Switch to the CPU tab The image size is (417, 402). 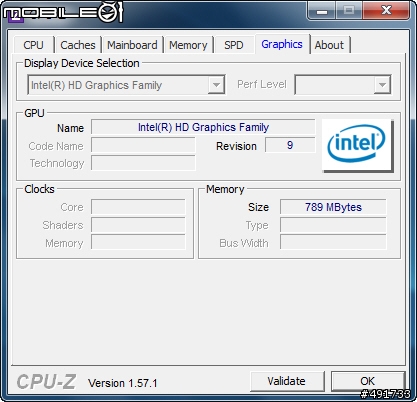(34, 45)
